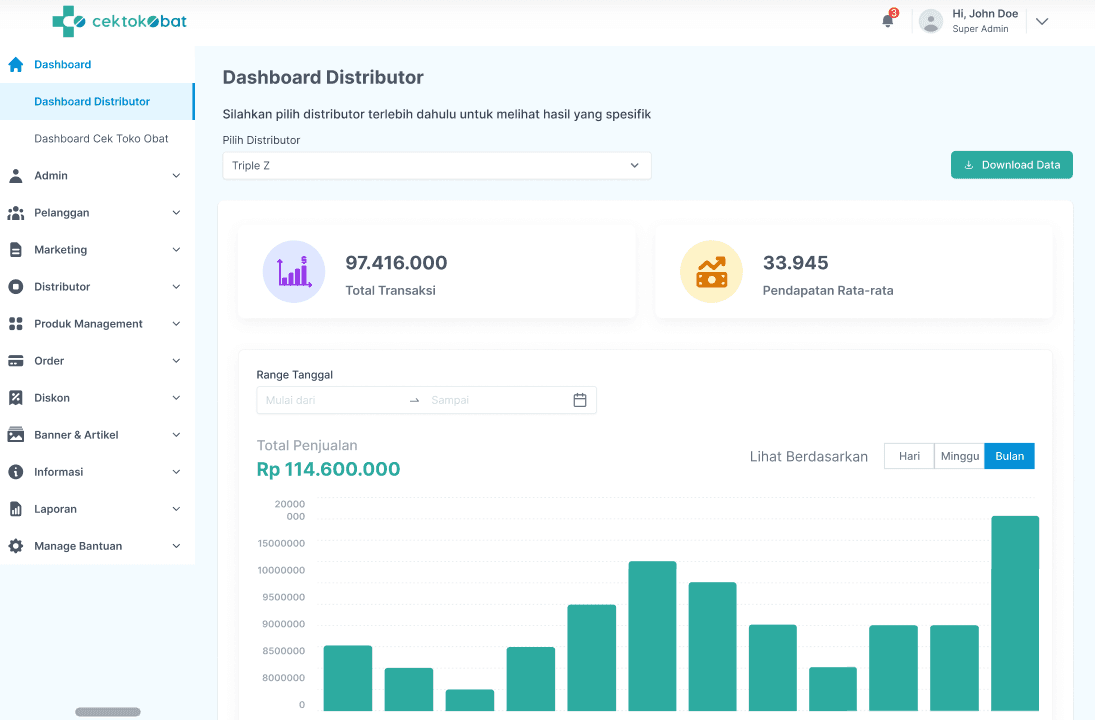This screenshot has width=1095, height=720.
Task: Click the Pelanggan people icon in sidebar
Action: pos(15,212)
